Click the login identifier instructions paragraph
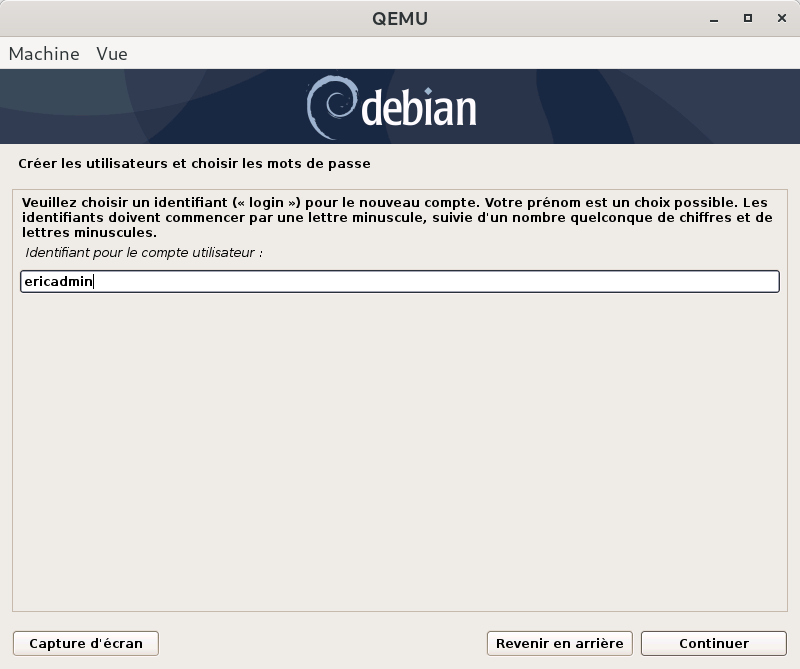Viewport: 800px width, 669px height. [x=396, y=217]
